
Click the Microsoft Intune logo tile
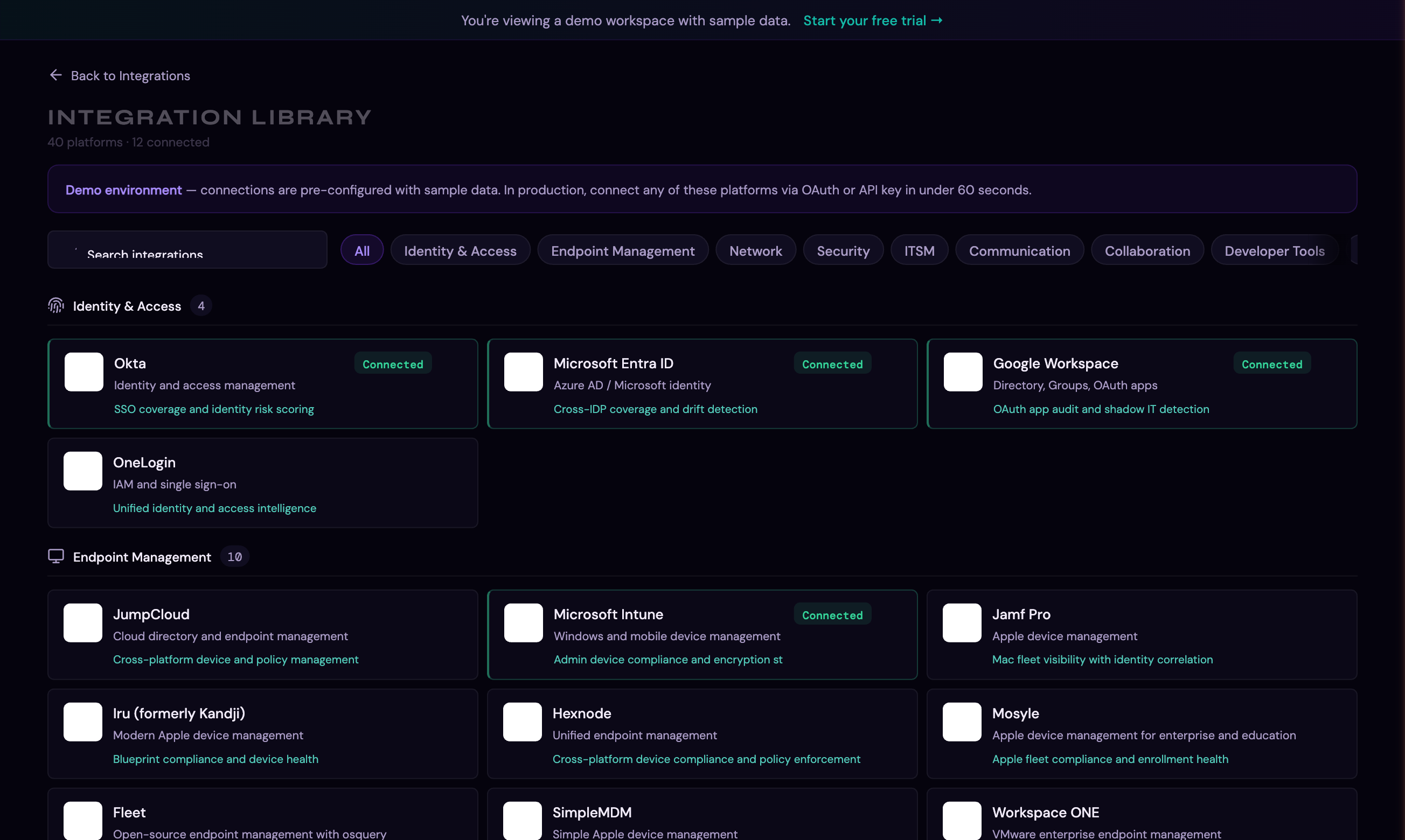pyautogui.click(x=523, y=622)
